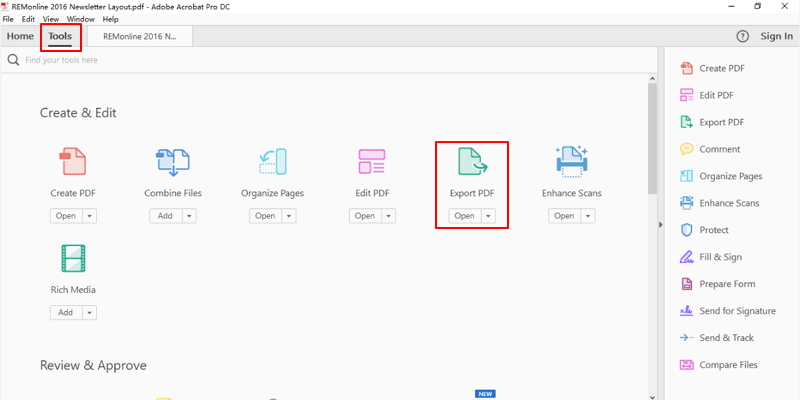Click Prepare Form label in sidebar
The height and width of the screenshot is (400, 800).
point(727,284)
